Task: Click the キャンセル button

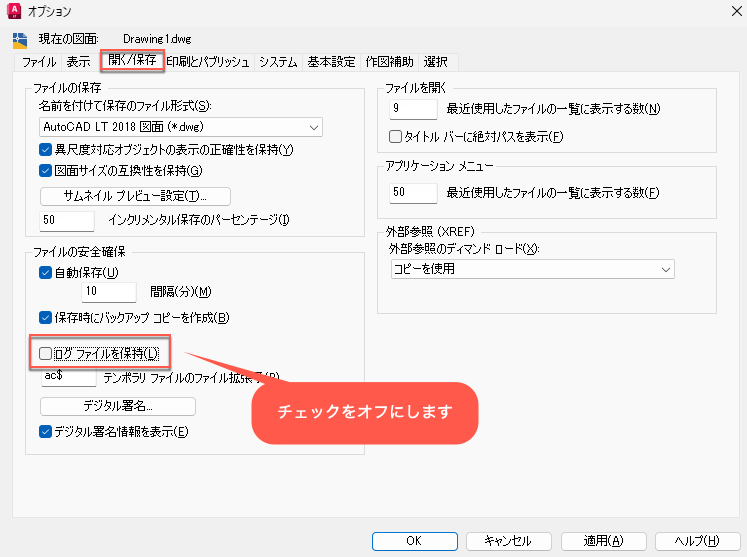Action: coord(508,541)
